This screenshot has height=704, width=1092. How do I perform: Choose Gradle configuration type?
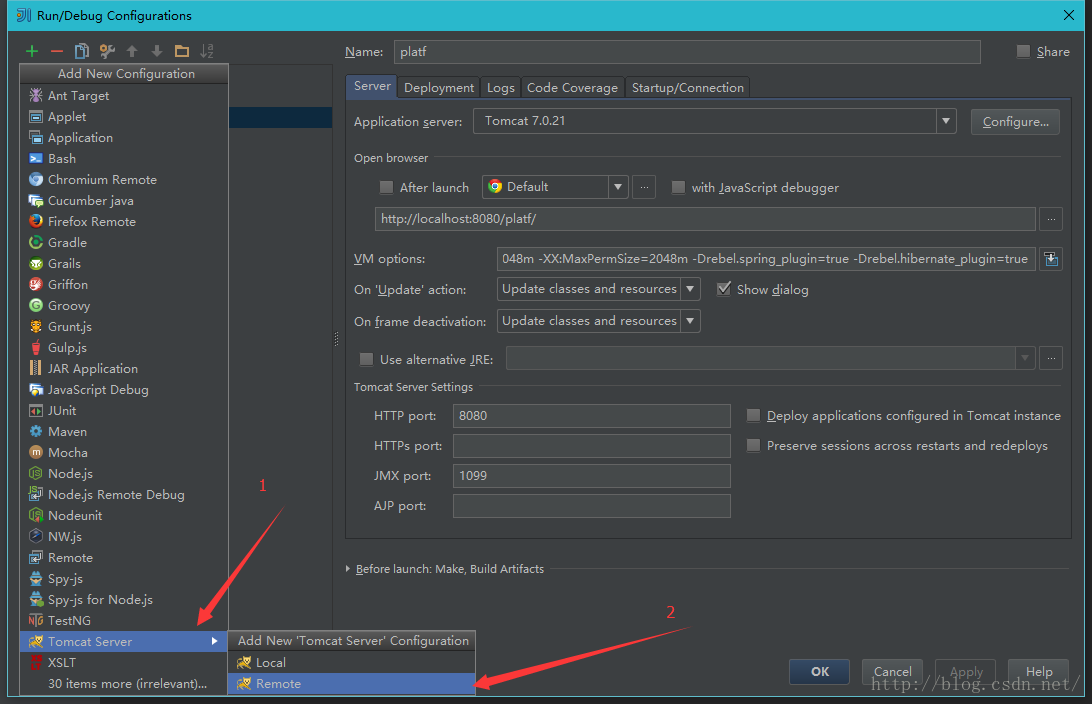pos(124,242)
